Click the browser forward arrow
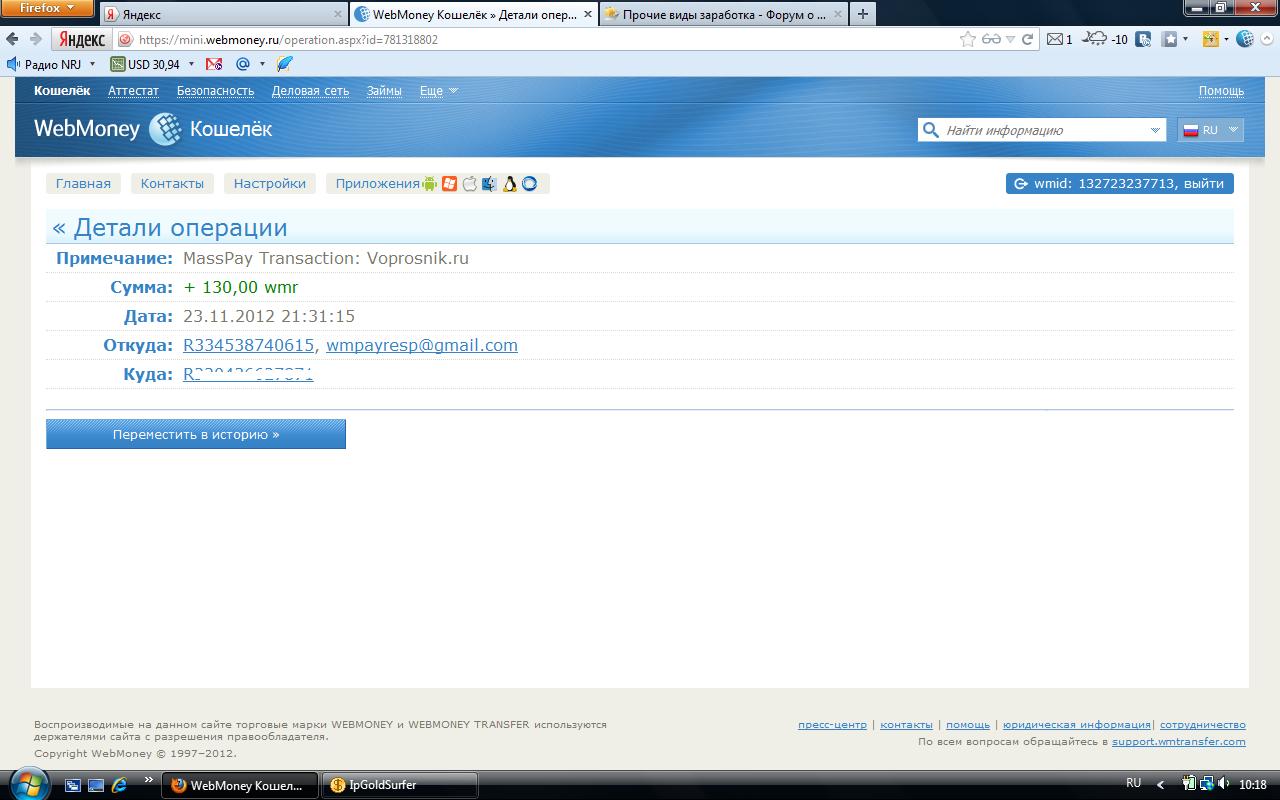The height and width of the screenshot is (800, 1280). (35, 39)
